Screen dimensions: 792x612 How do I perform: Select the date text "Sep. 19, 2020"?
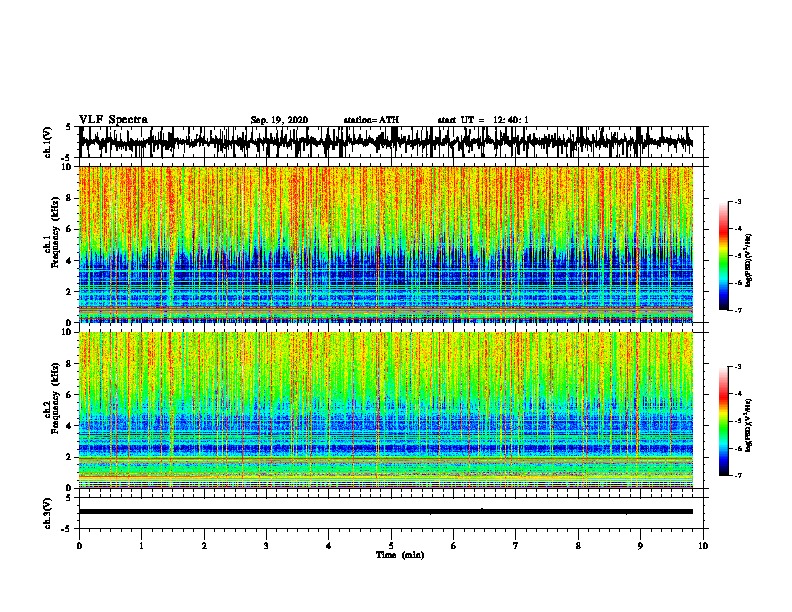[279, 120]
